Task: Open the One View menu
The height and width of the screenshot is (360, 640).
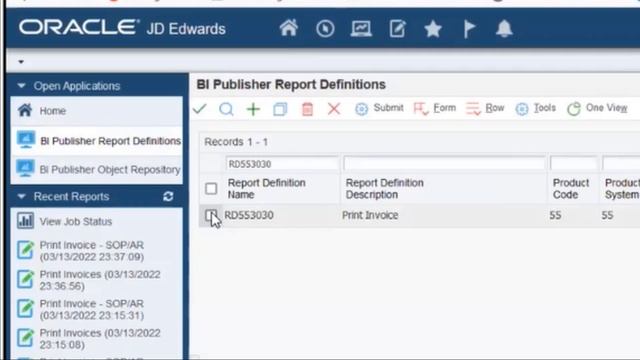Action: click(597, 109)
